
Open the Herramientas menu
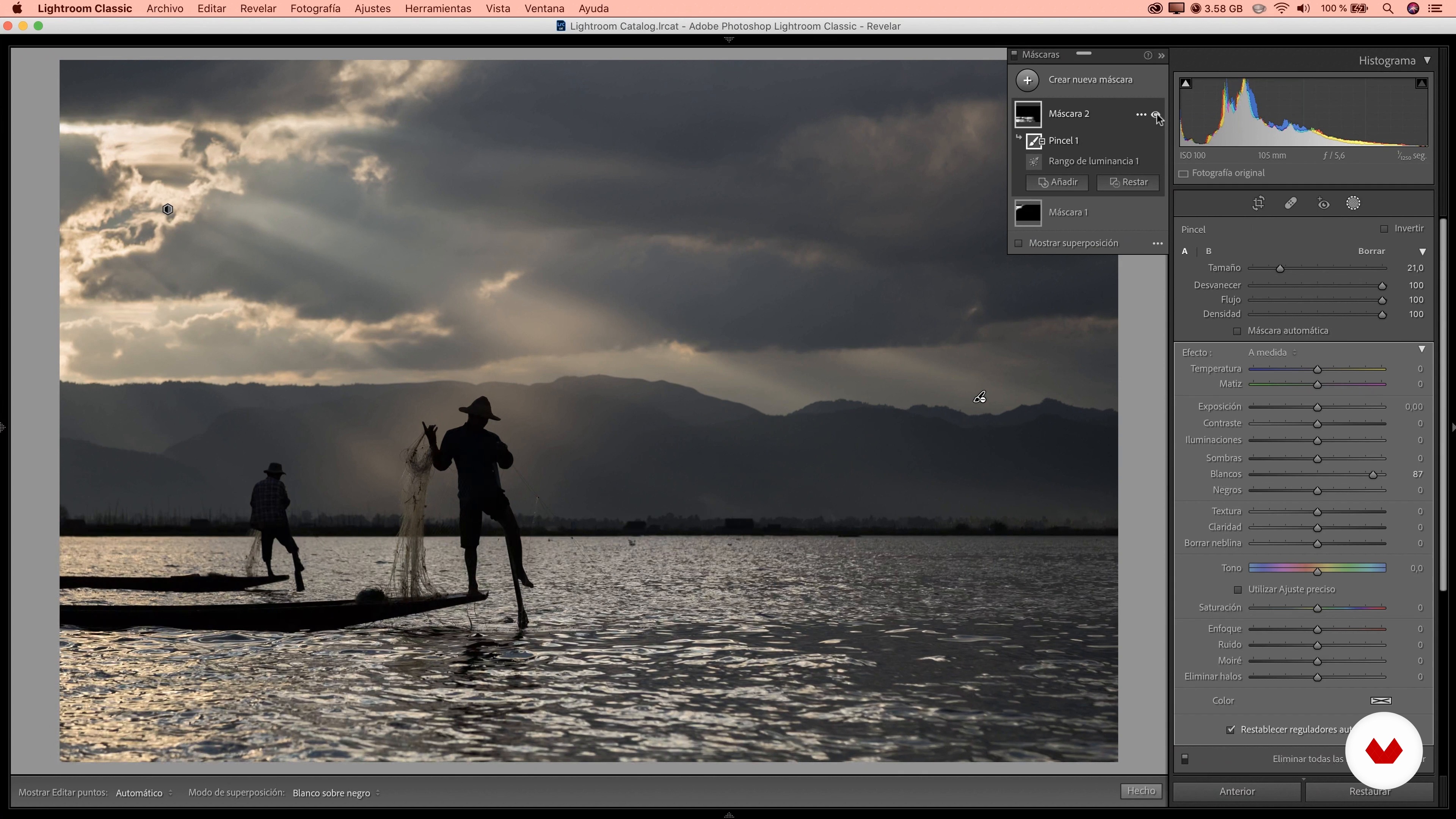(x=438, y=8)
